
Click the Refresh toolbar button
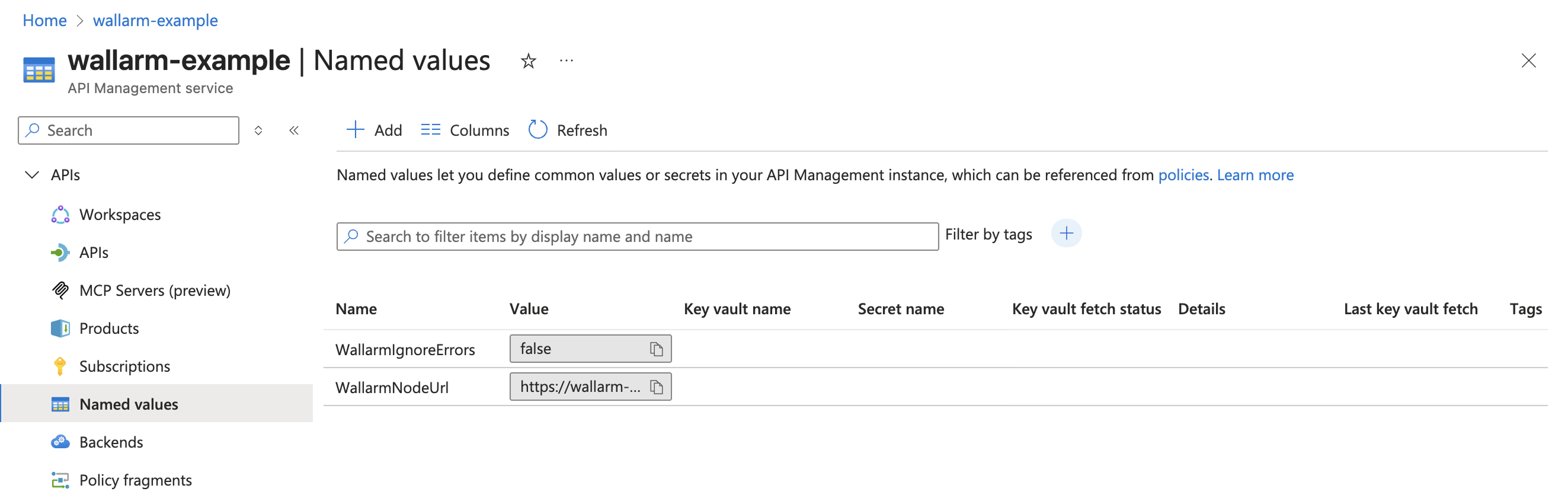[x=568, y=130]
